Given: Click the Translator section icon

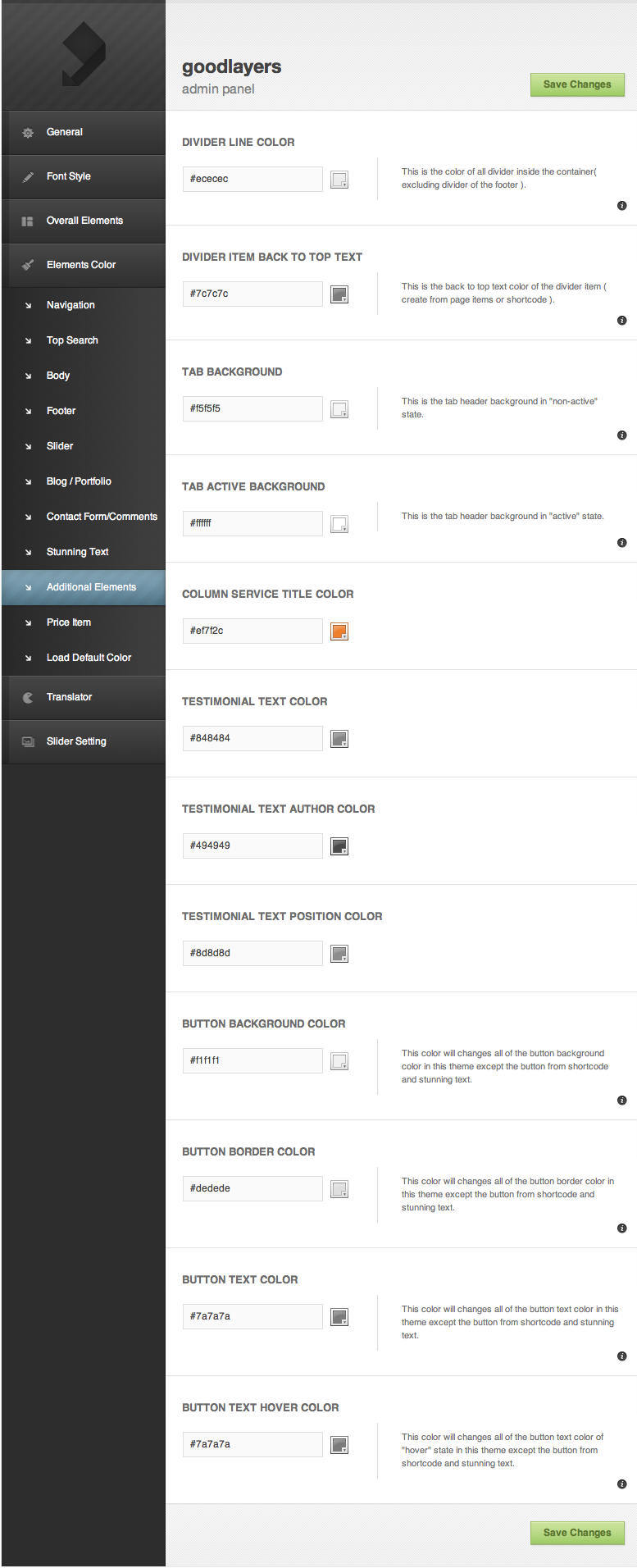Looking at the screenshot, I should tap(28, 698).
